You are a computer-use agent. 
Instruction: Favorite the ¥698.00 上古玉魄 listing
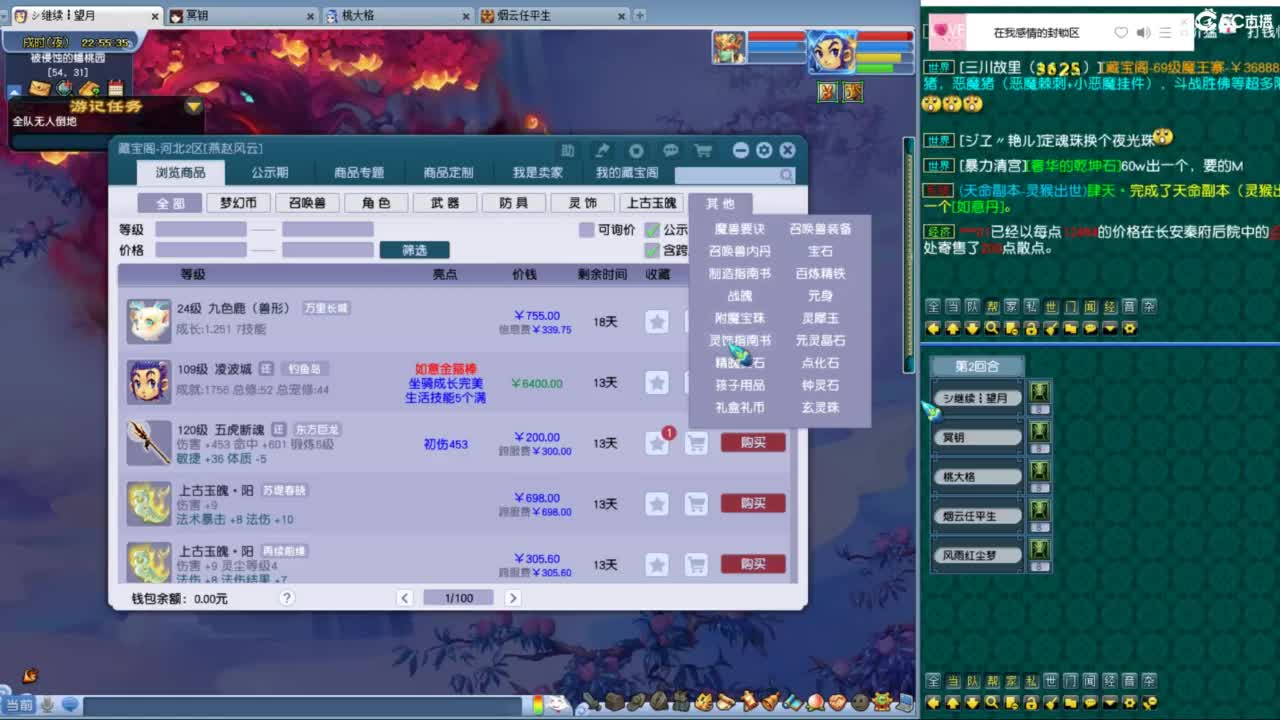tap(657, 504)
